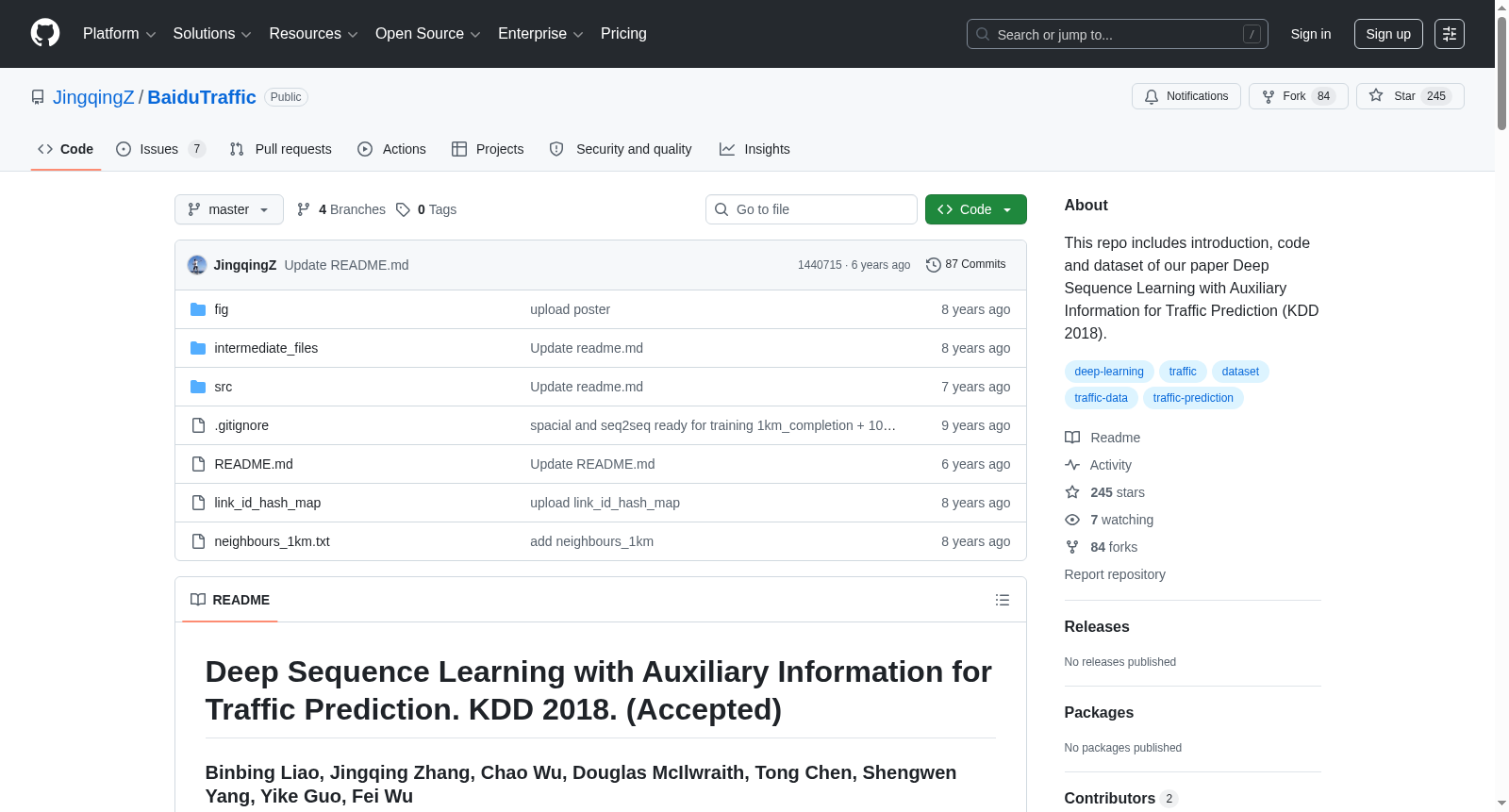Click the fork icon beside 84 forks
This screenshot has height=812, width=1509.
[x=1072, y=547]
